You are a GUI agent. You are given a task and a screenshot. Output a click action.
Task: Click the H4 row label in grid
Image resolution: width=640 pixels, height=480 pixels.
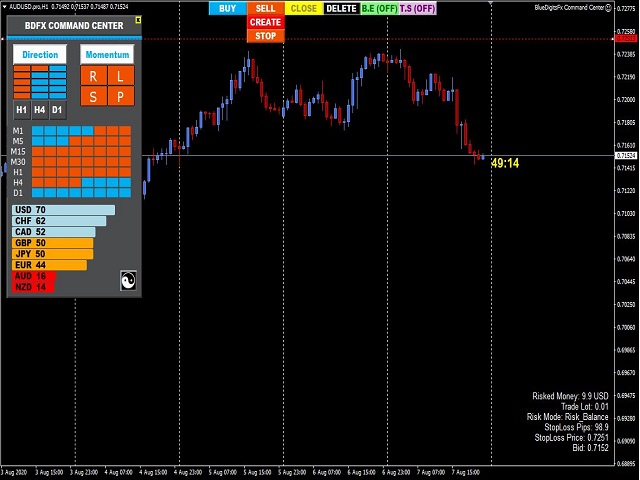point(18,182)
